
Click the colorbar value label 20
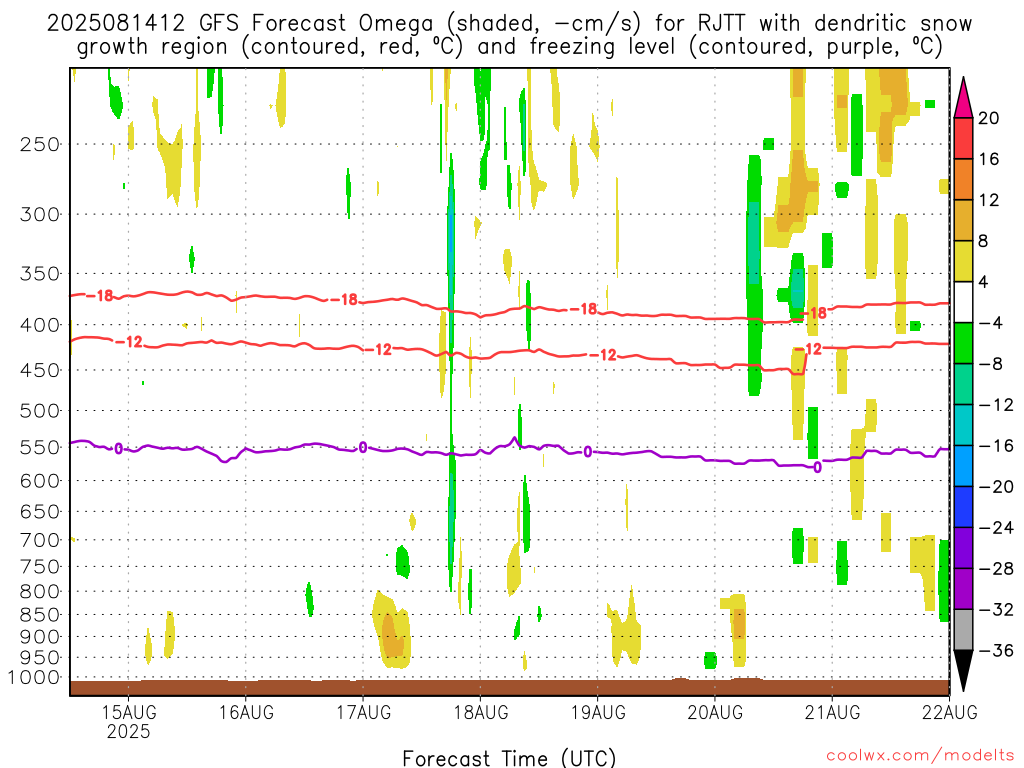(989, 118)
